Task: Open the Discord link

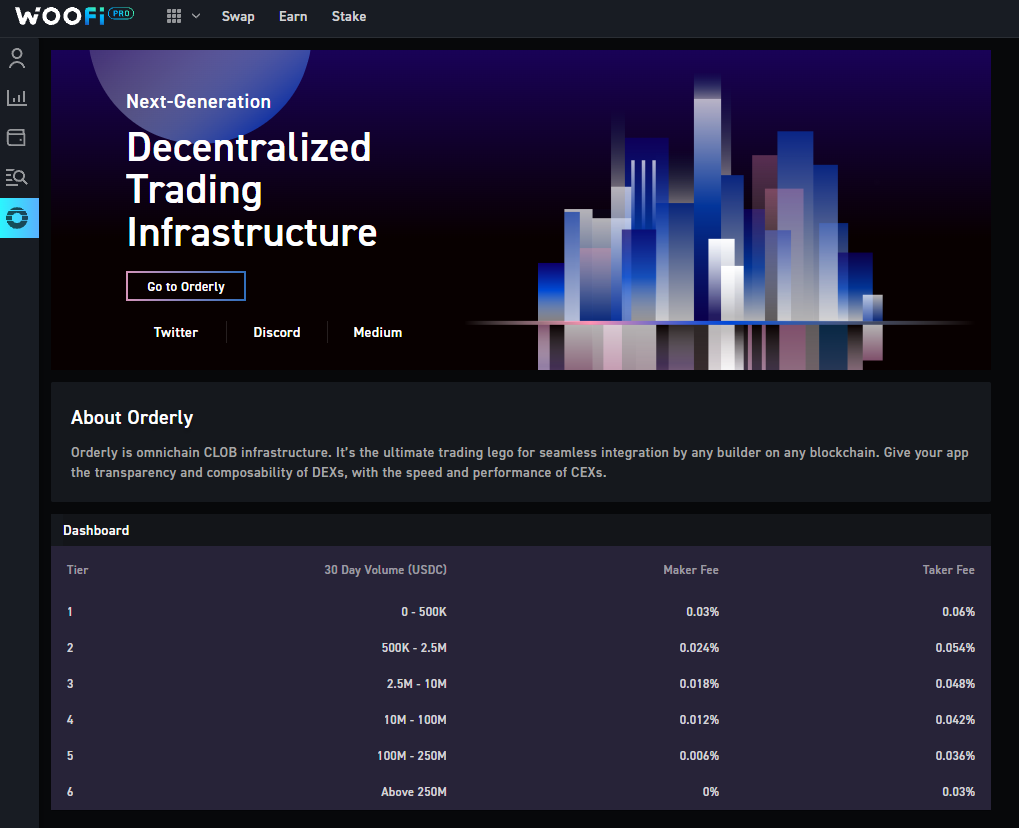Action: pos(277,332)
